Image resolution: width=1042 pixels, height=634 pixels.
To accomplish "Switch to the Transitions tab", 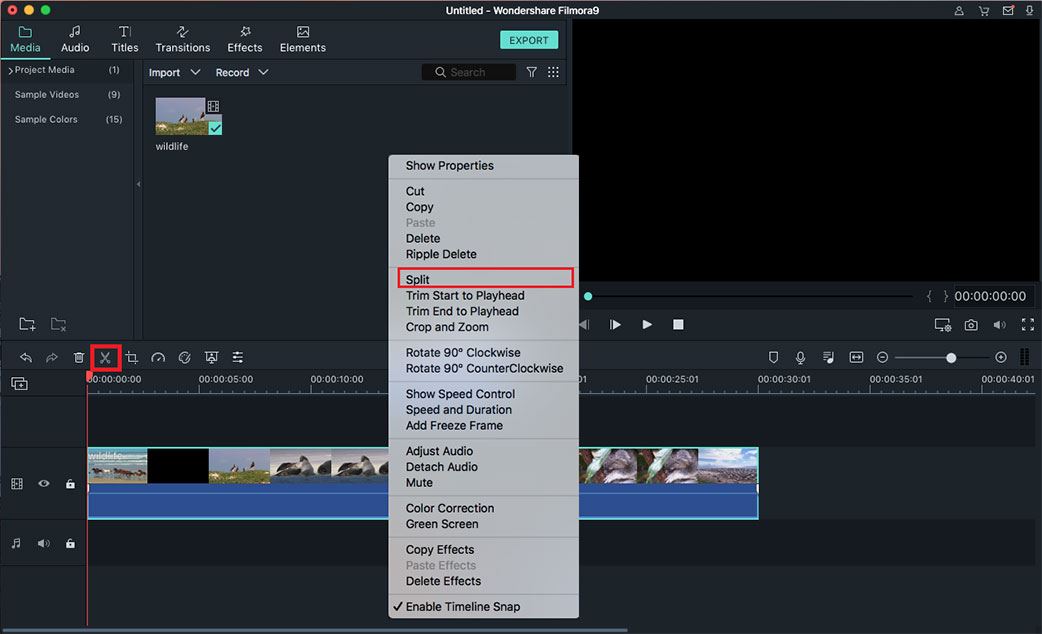I will pyautogui.click(x=183, y=39).
